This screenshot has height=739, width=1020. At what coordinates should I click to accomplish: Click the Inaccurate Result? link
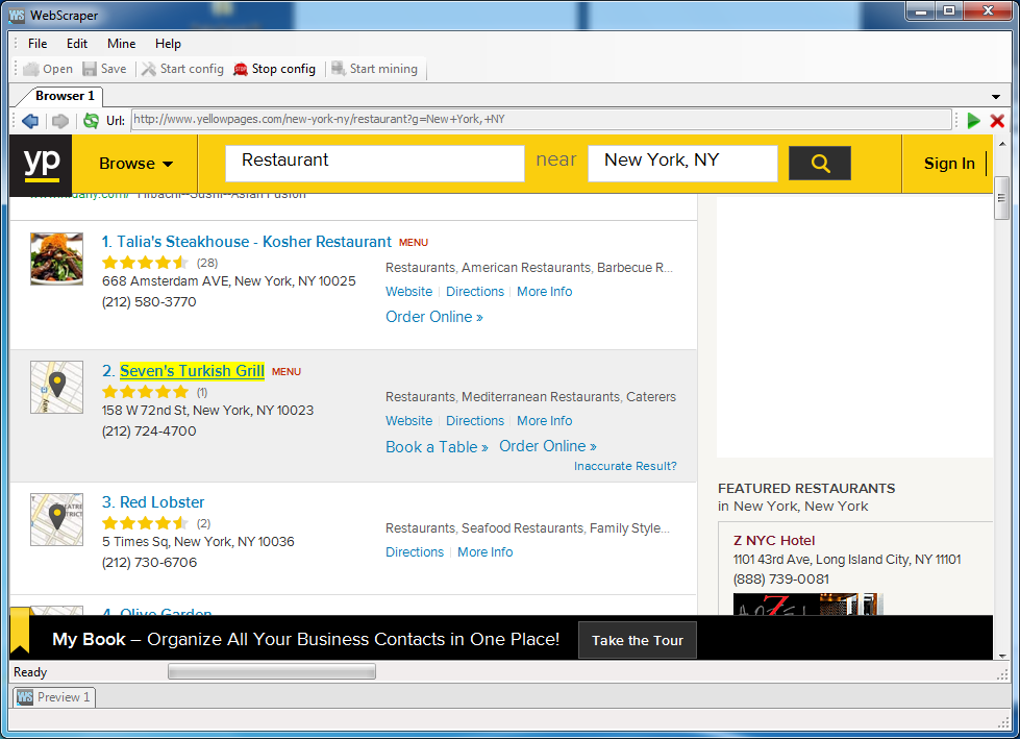coord(625,466)
